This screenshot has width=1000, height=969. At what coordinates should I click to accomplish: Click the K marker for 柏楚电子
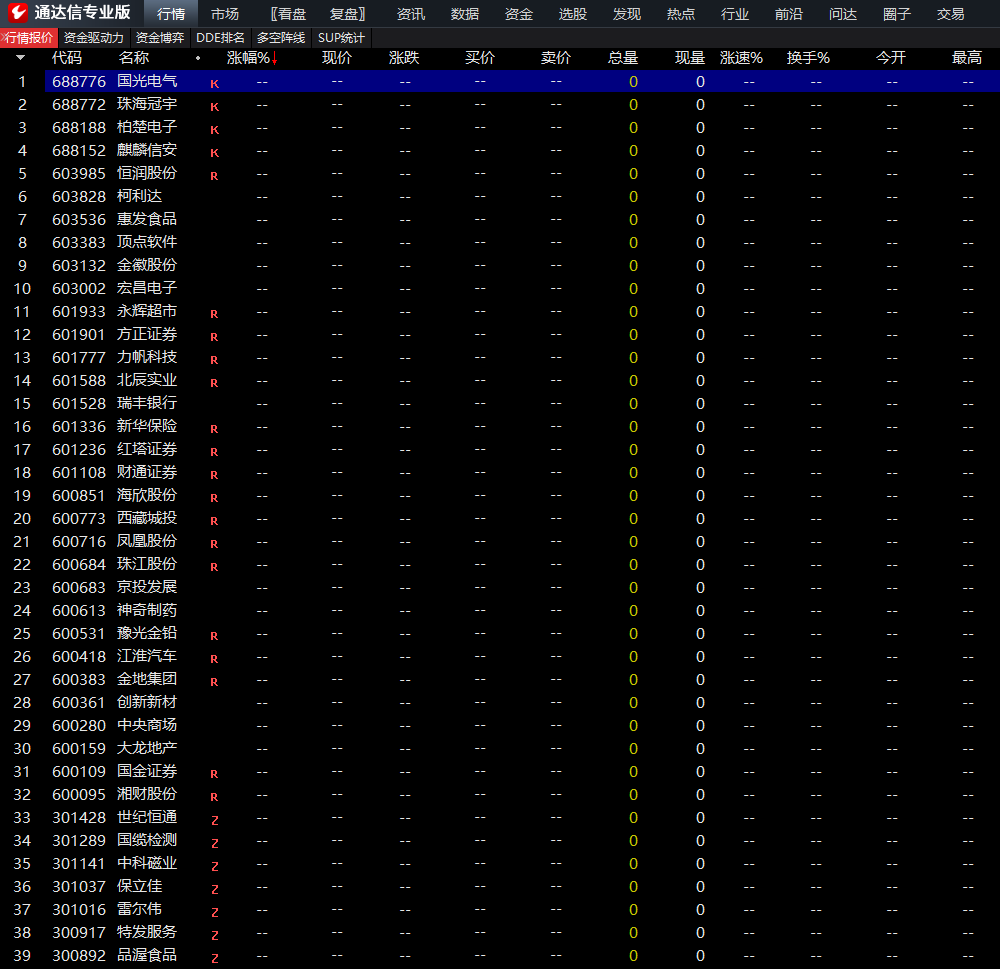214,129
